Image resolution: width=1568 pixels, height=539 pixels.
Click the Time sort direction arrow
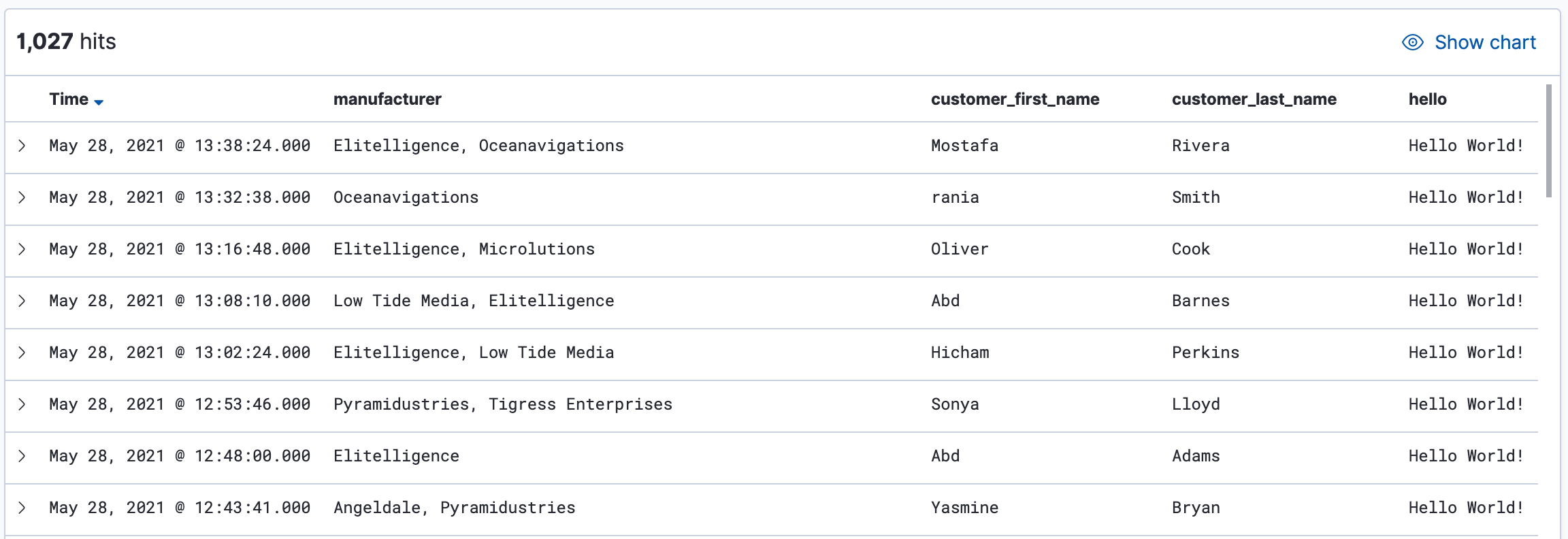click(99, 102)
